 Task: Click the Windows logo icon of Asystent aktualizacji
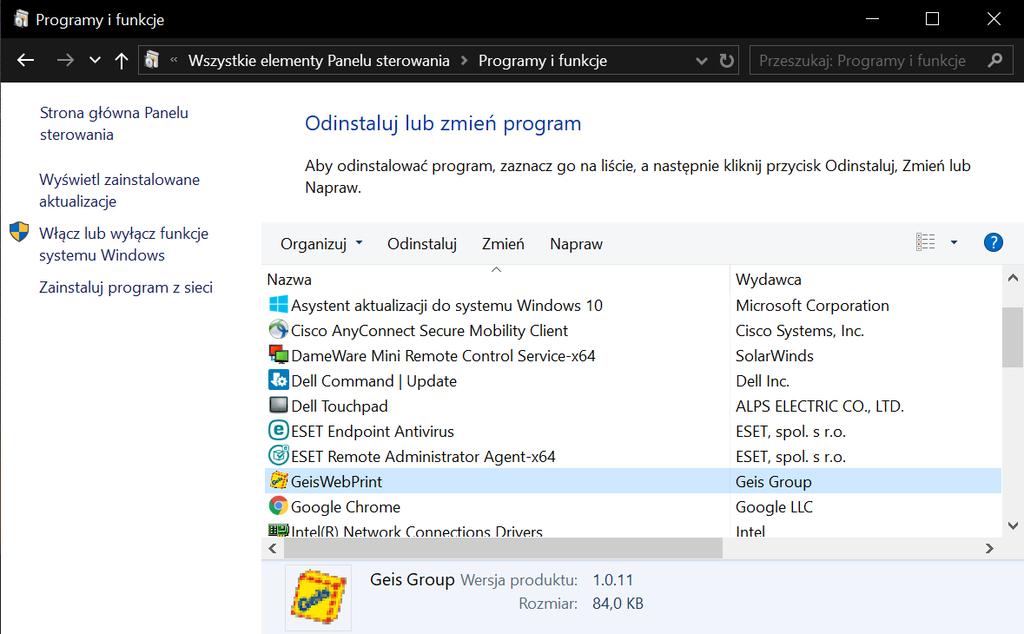278,304
